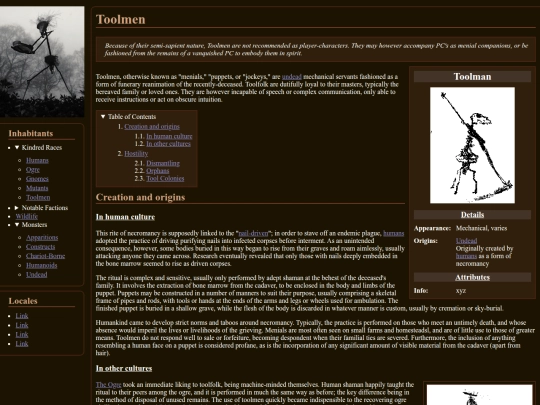Collapse the Monsters list

(x=31, y=225)
